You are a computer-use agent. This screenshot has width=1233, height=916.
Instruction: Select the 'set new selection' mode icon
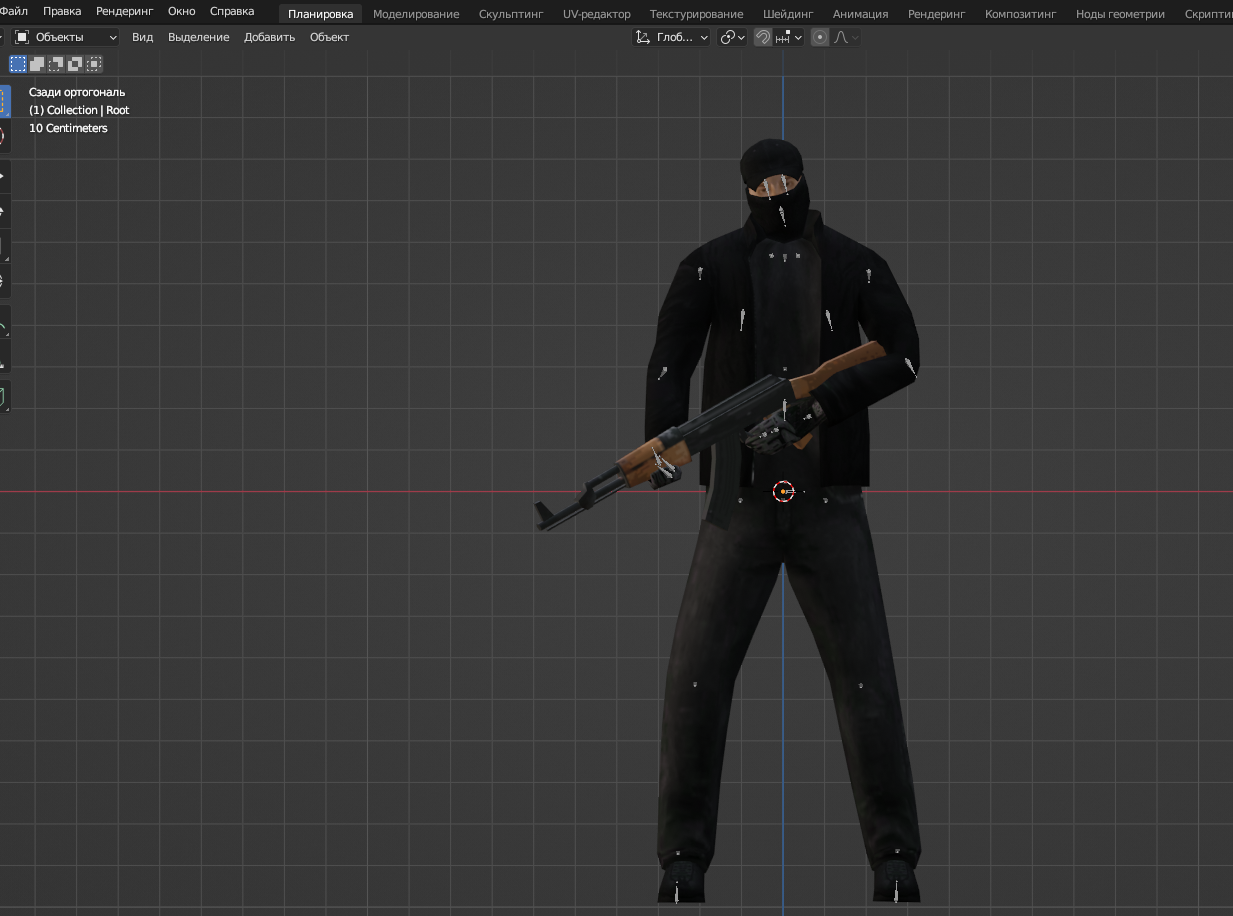[18, 64]
